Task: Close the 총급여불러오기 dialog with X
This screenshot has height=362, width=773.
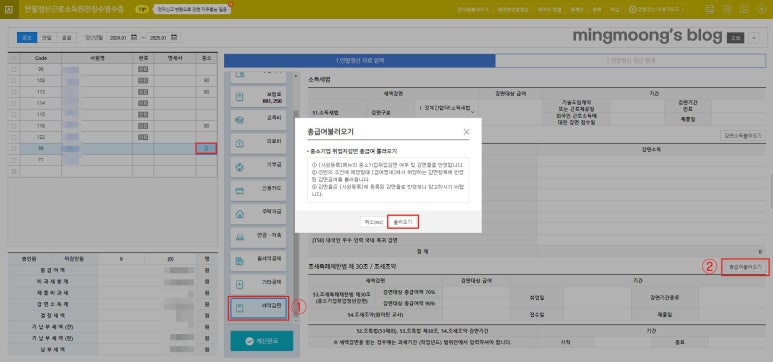Action: pos(466,132)
